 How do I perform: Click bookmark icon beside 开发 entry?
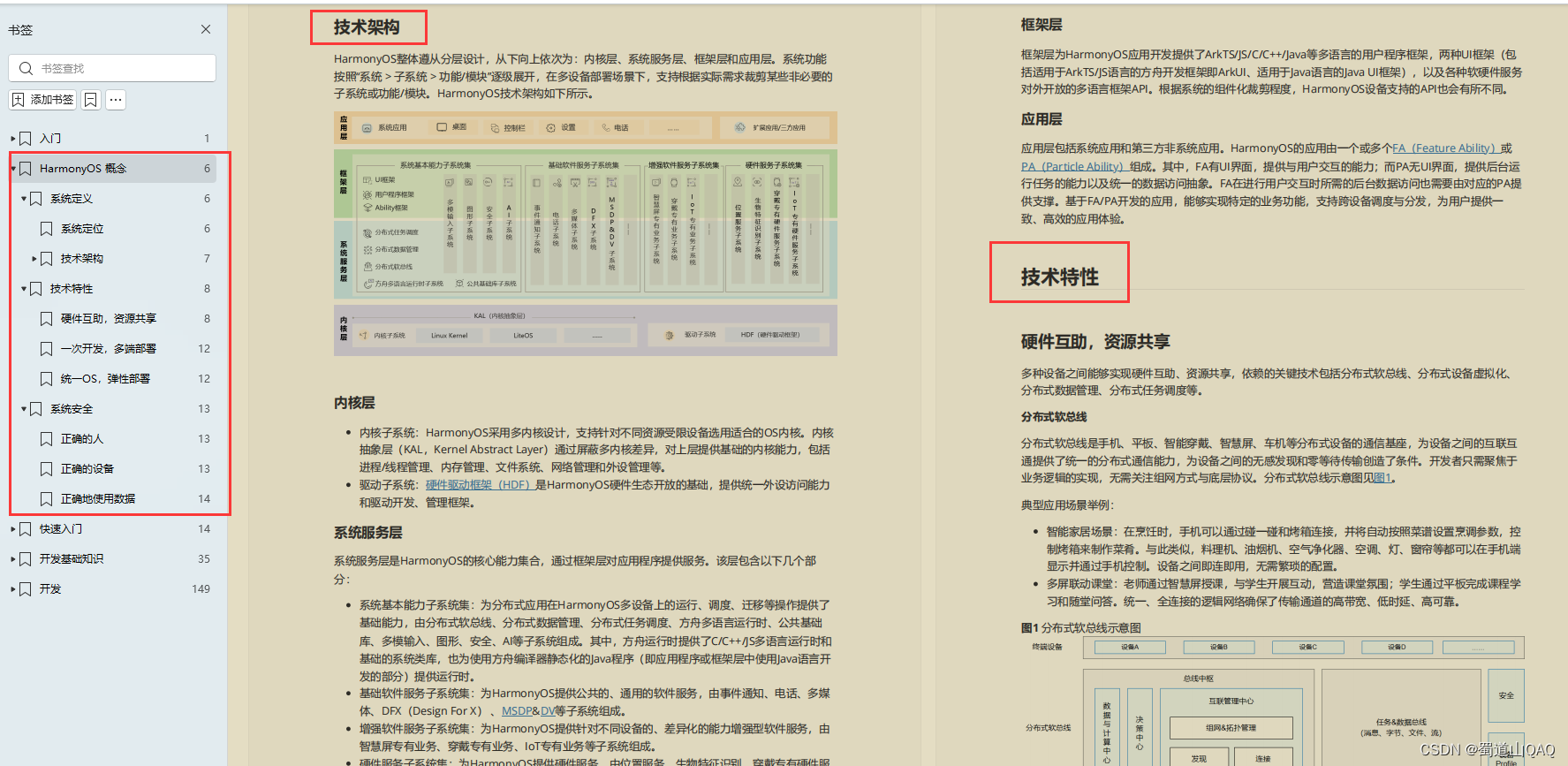26,589
